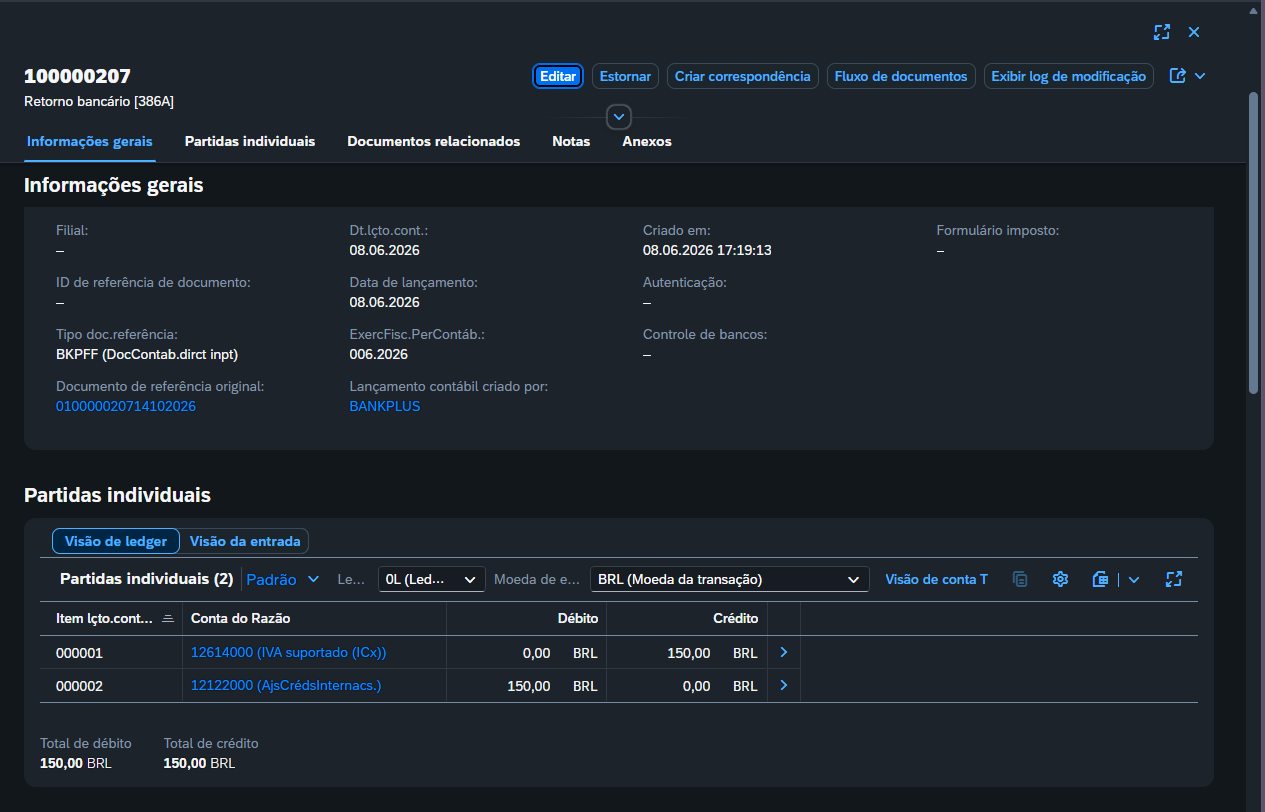
Task: Open the Padrão view variant dropdown
Action: (x=283, y=579)
